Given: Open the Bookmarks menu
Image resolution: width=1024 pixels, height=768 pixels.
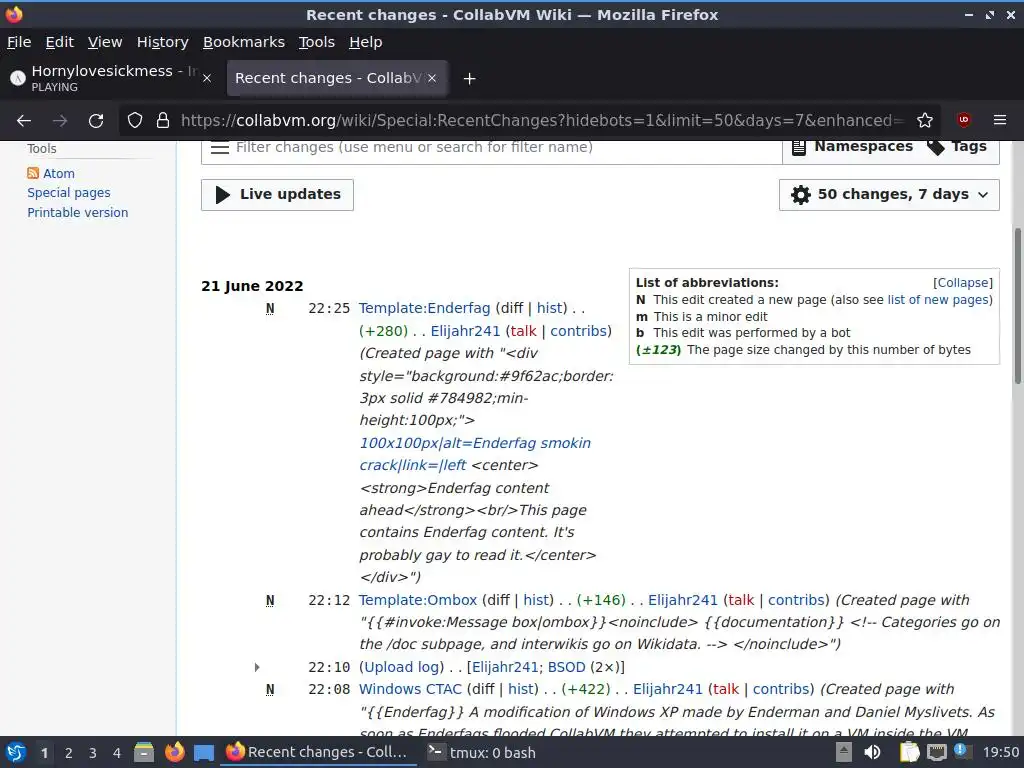Looking at the screenshot, I should tap(244, 42).
